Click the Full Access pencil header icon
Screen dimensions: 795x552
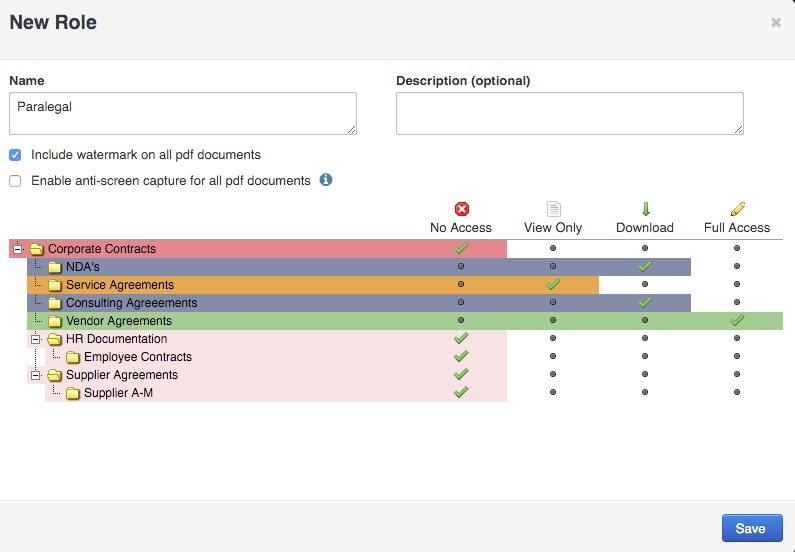[x=737, y=209]
